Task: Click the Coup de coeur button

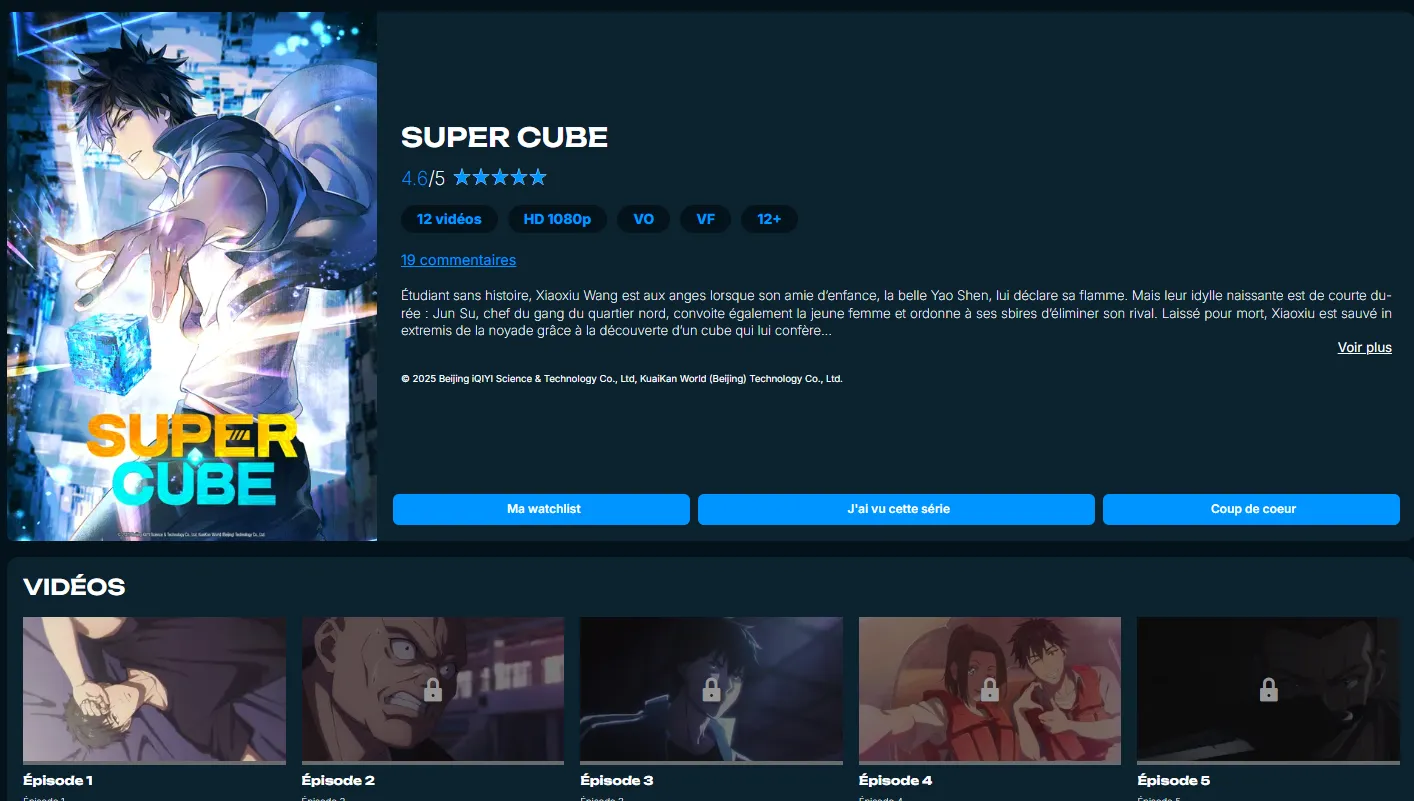Action: tap(1251, 509)
